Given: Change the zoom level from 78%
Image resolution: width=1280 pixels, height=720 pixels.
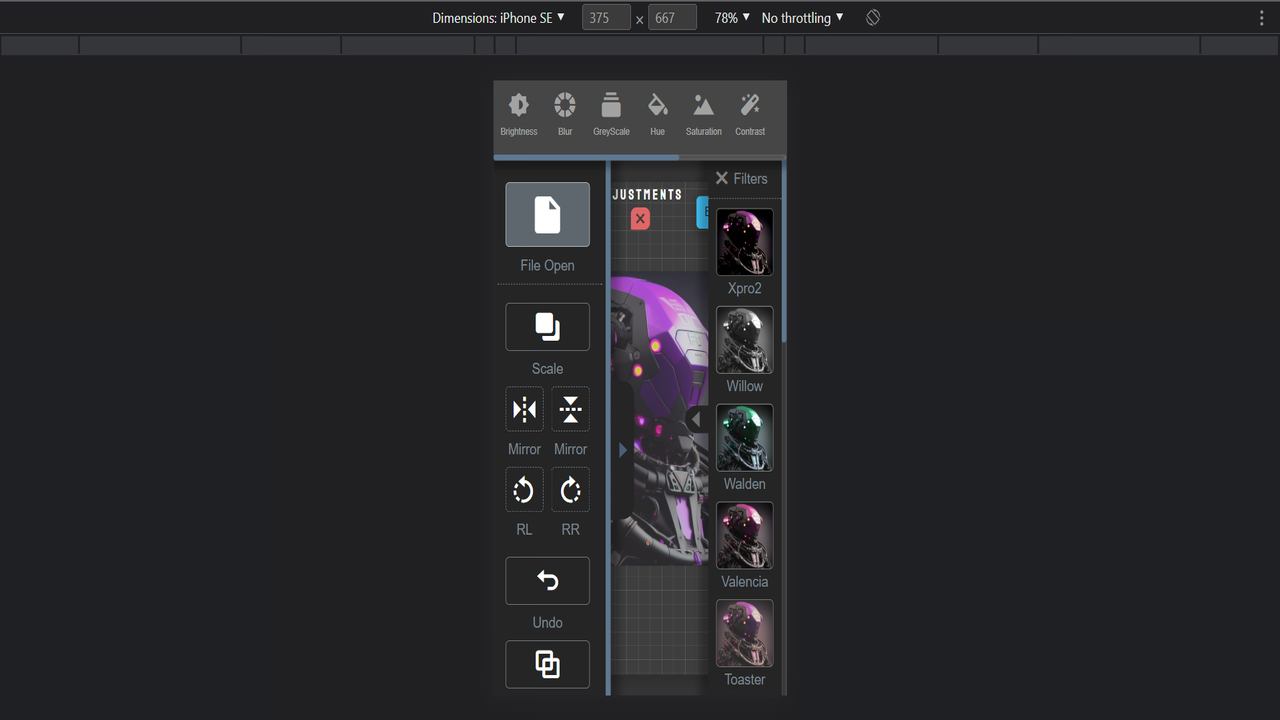Looking at the screenshot, I should 729,17.
